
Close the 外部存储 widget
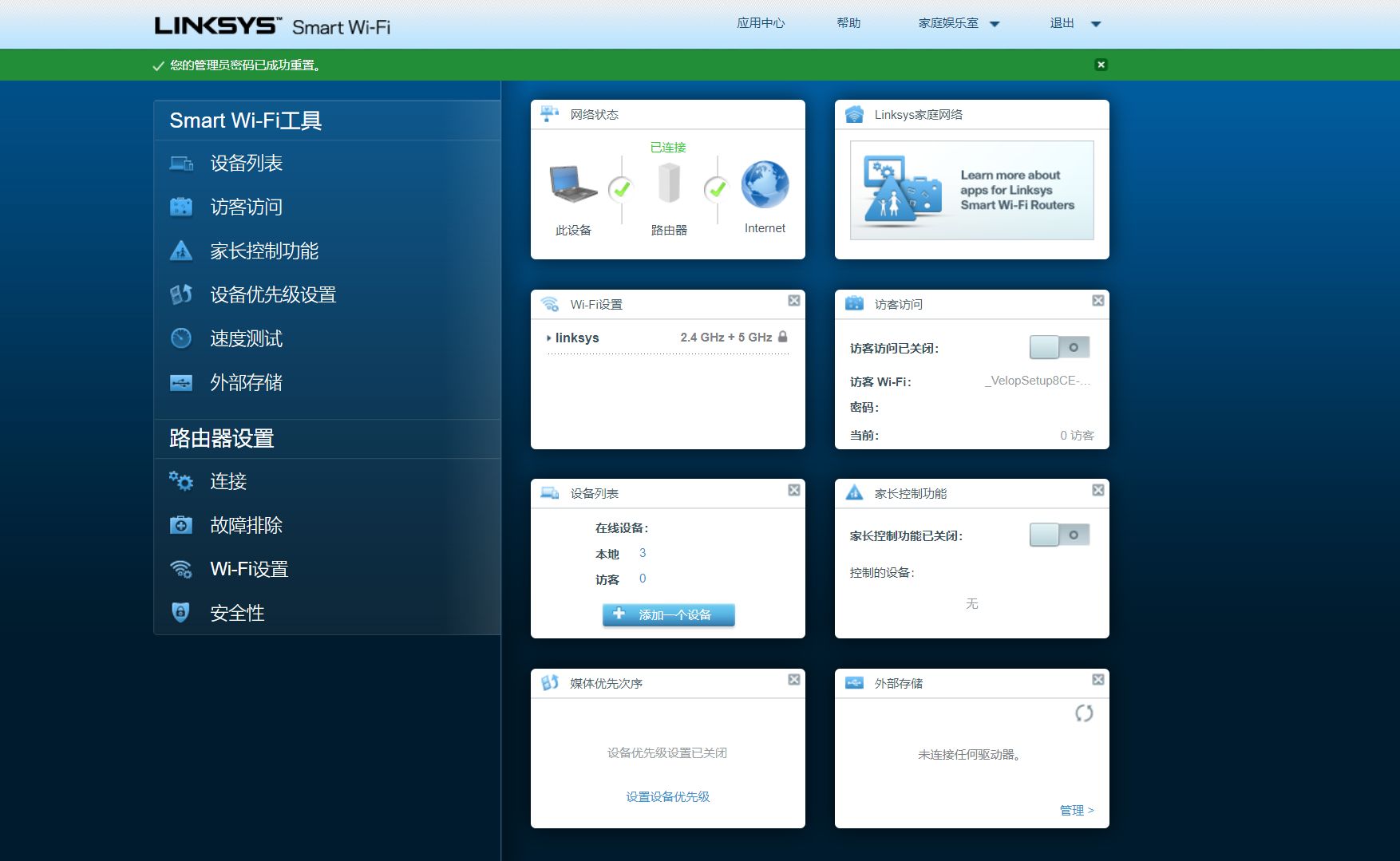click(1098, 679)
